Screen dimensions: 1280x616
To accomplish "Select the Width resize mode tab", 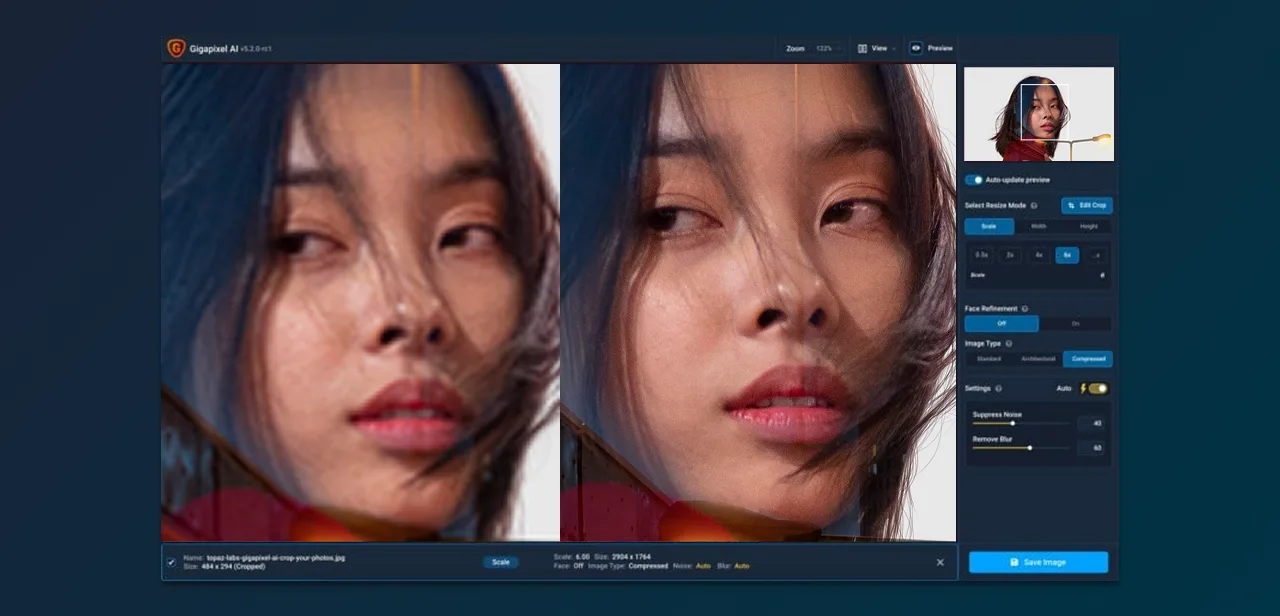I will point(1038,227).
